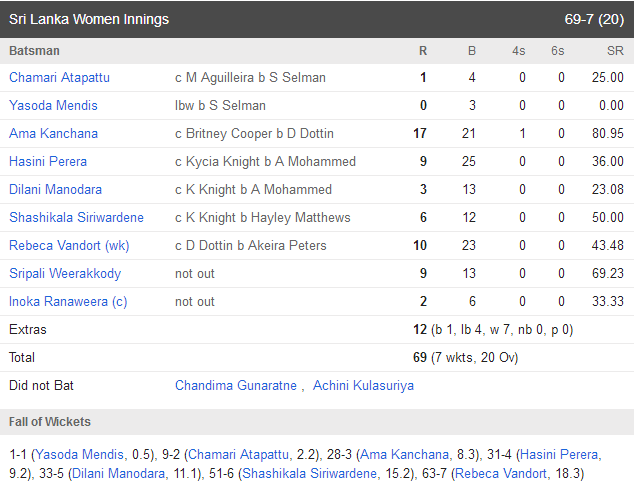Click the Sri Lanka Women Innings header
635x490 pixels.
click(89, 19)
